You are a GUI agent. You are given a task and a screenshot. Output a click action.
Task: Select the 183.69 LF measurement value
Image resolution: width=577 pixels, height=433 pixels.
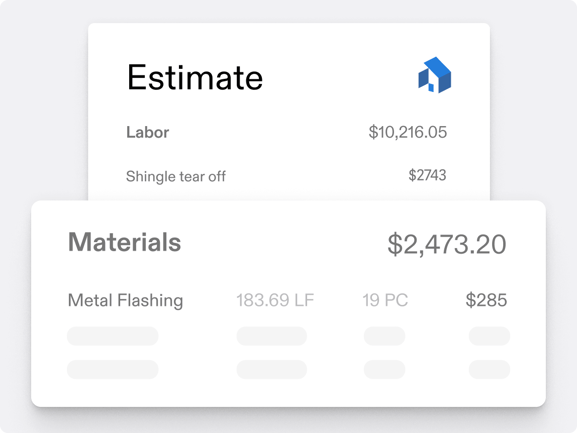tap(275, 300)
